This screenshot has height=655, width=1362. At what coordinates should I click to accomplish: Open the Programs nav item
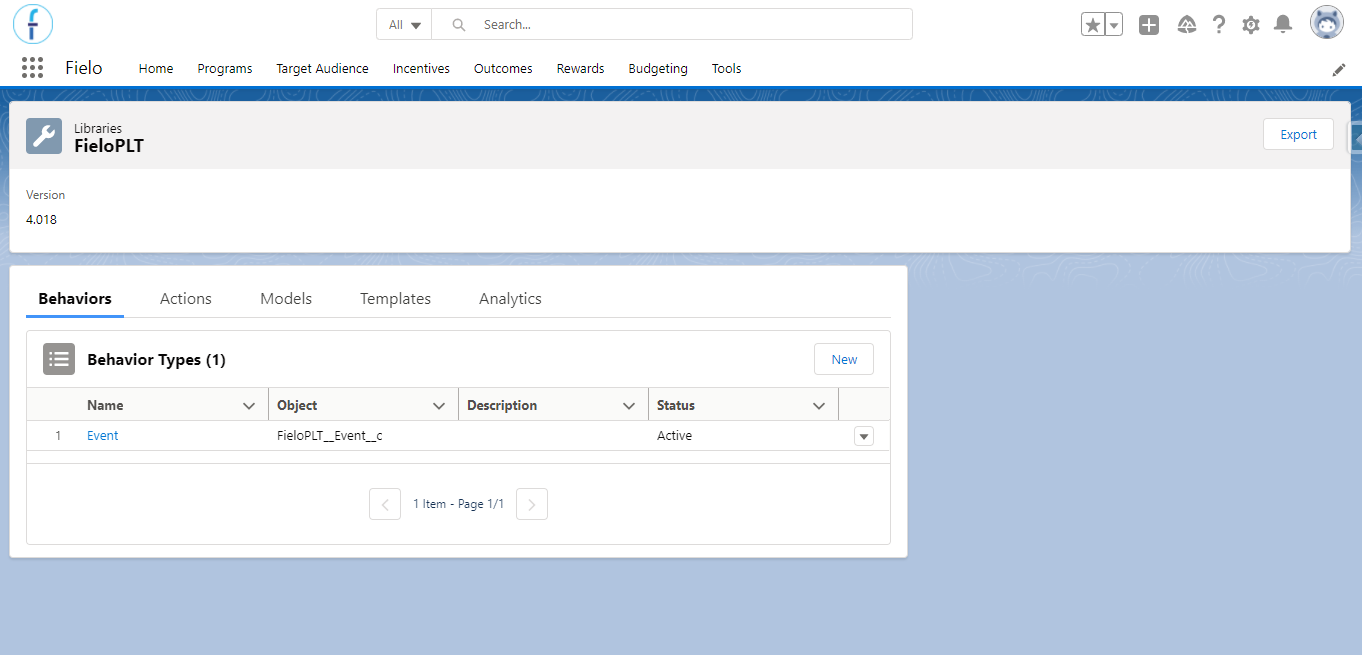(225, 69)
